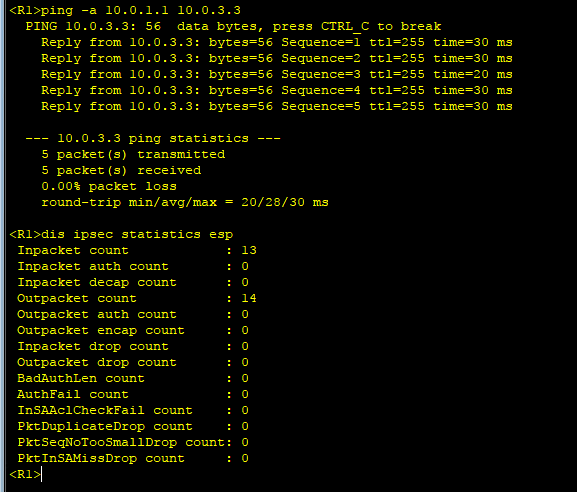The image size is (577, 492).
Task: Click the PktDuplicateDrop count row
Action: click(x=133, y=426)
